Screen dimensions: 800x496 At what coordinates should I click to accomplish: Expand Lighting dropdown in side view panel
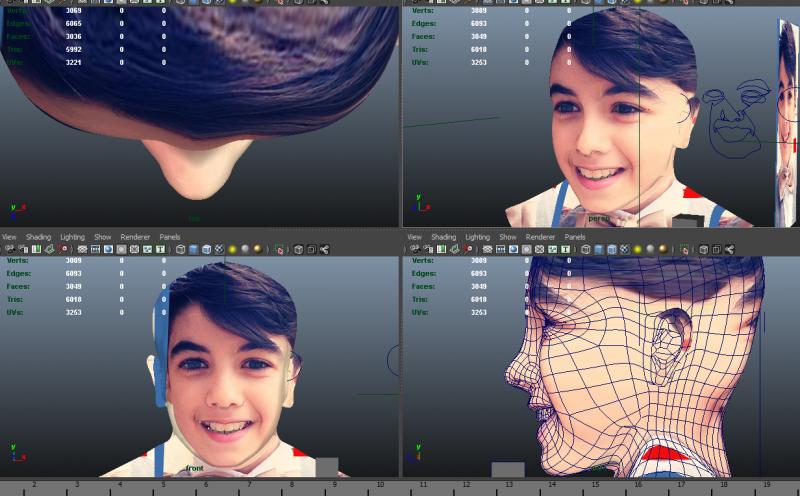478,237
